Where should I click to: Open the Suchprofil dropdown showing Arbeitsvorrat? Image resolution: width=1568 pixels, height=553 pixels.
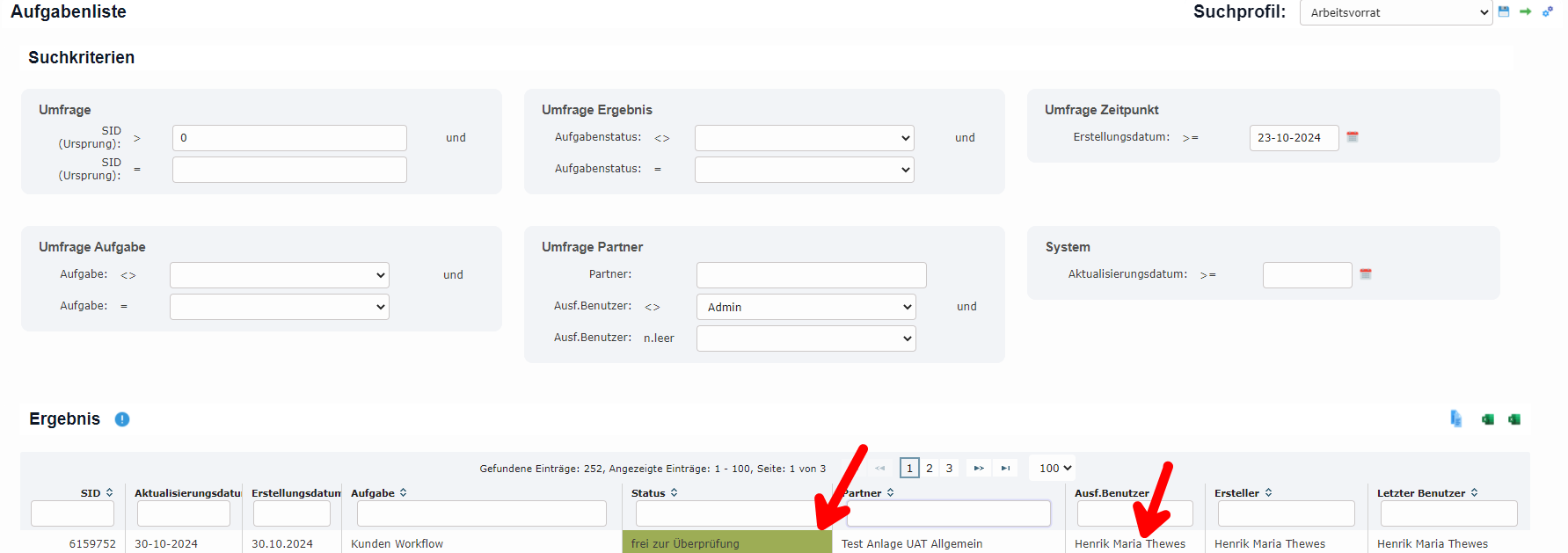tap(1396, 12)
